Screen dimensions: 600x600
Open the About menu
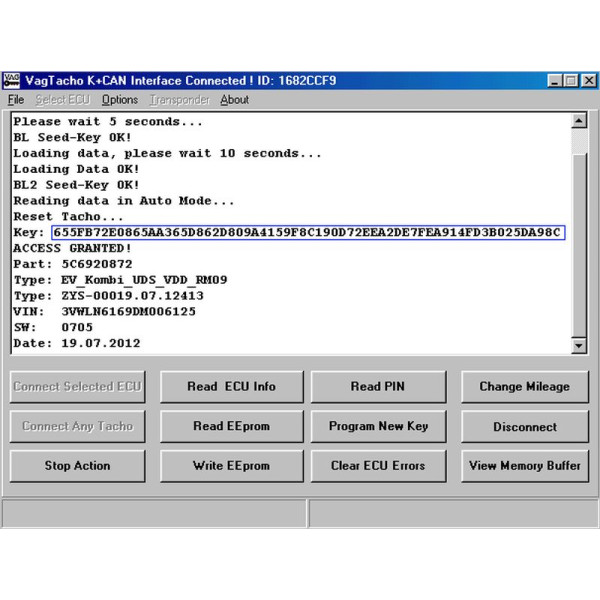pyautogui.click(x=235, y=100)
